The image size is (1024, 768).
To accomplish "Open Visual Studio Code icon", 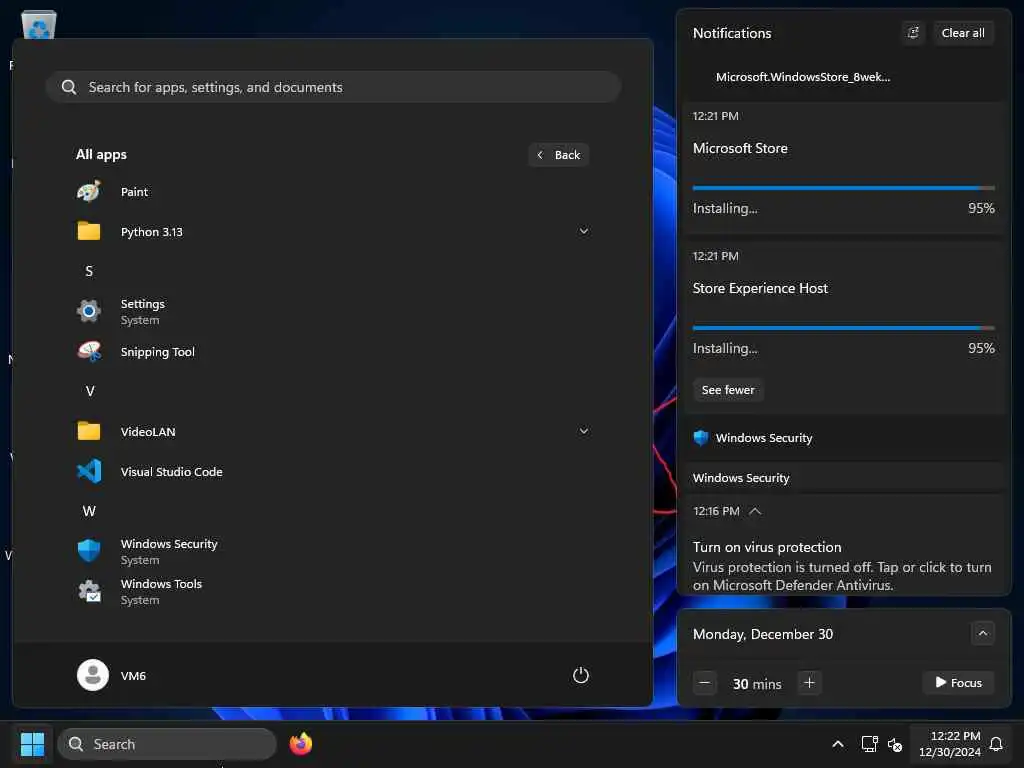I will click(89, 472).
